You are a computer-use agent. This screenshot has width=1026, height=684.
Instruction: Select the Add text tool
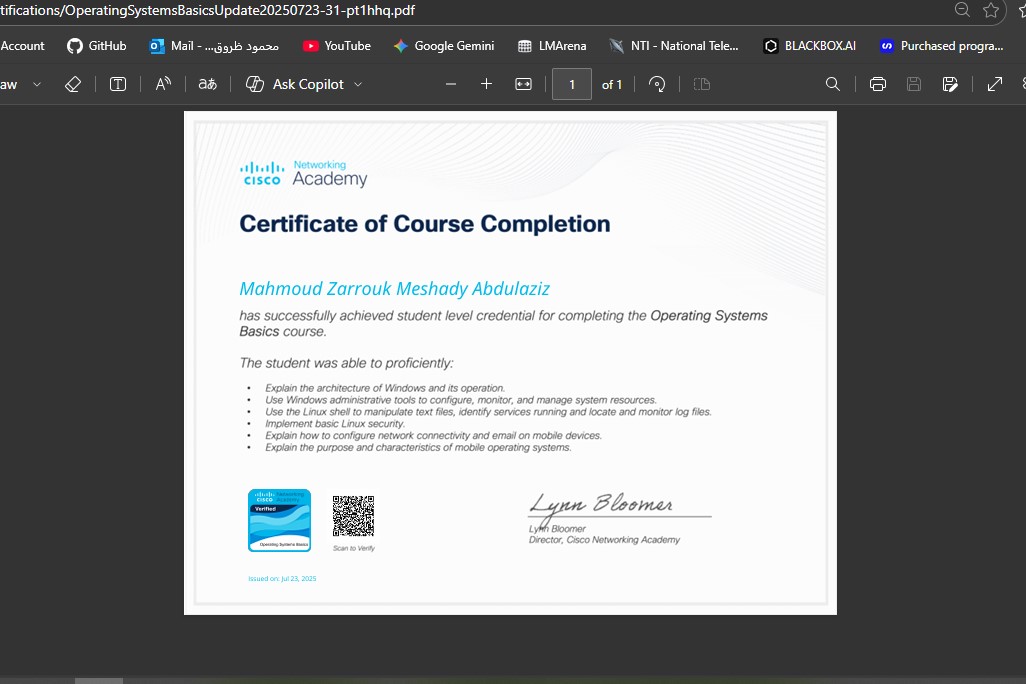117,84
